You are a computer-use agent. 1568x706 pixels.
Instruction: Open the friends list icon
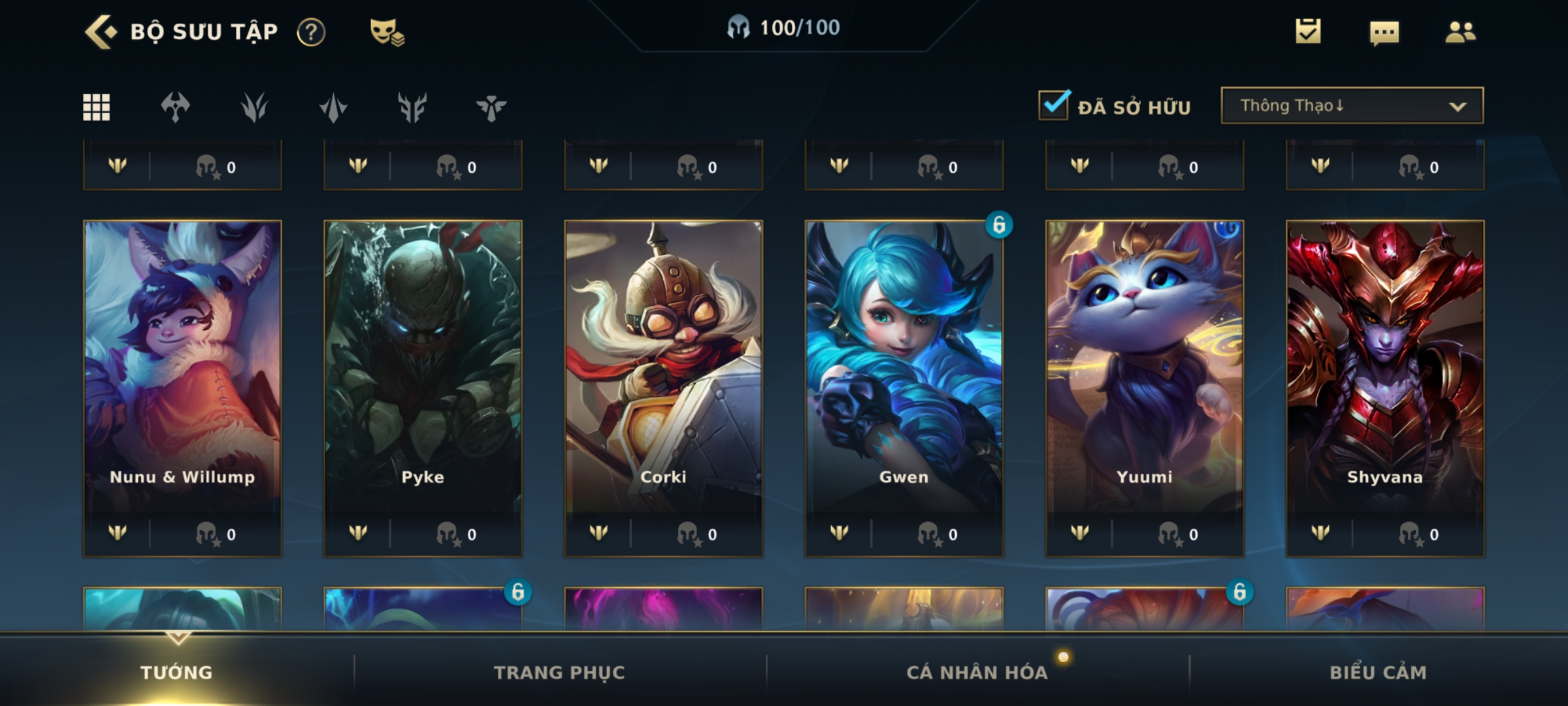click(x=1460, y=32)
